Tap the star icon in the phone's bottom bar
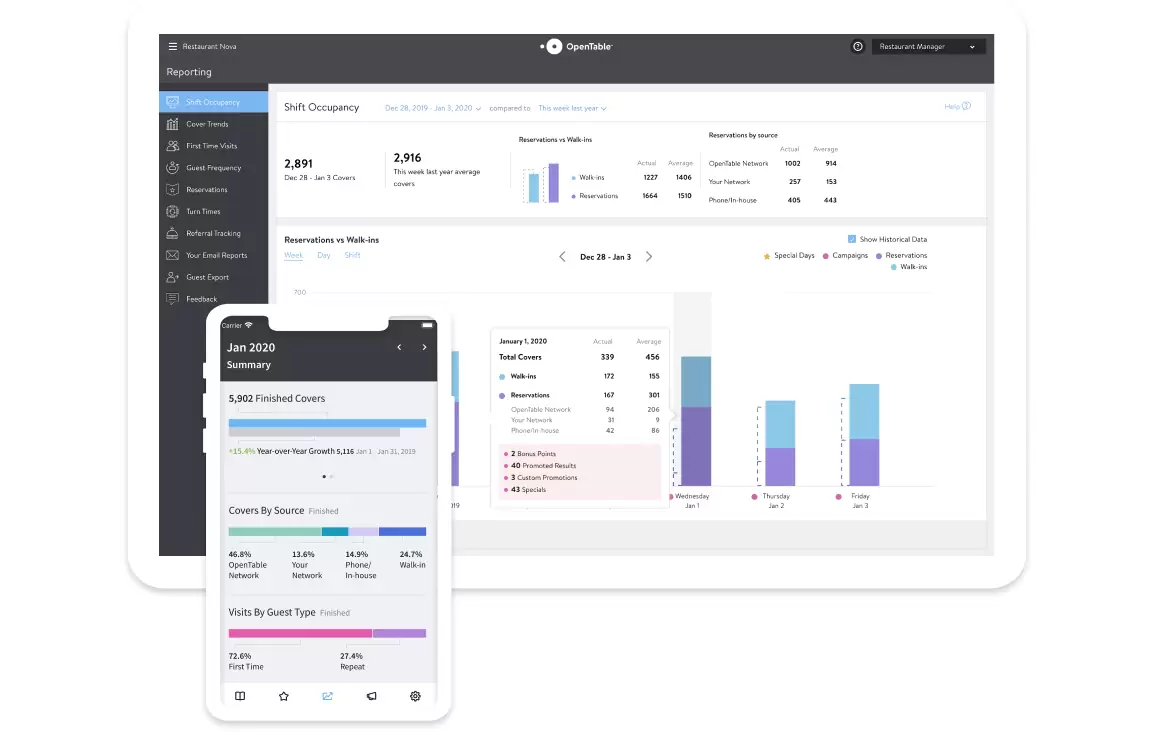1154x732 pixels. (283, 696)
